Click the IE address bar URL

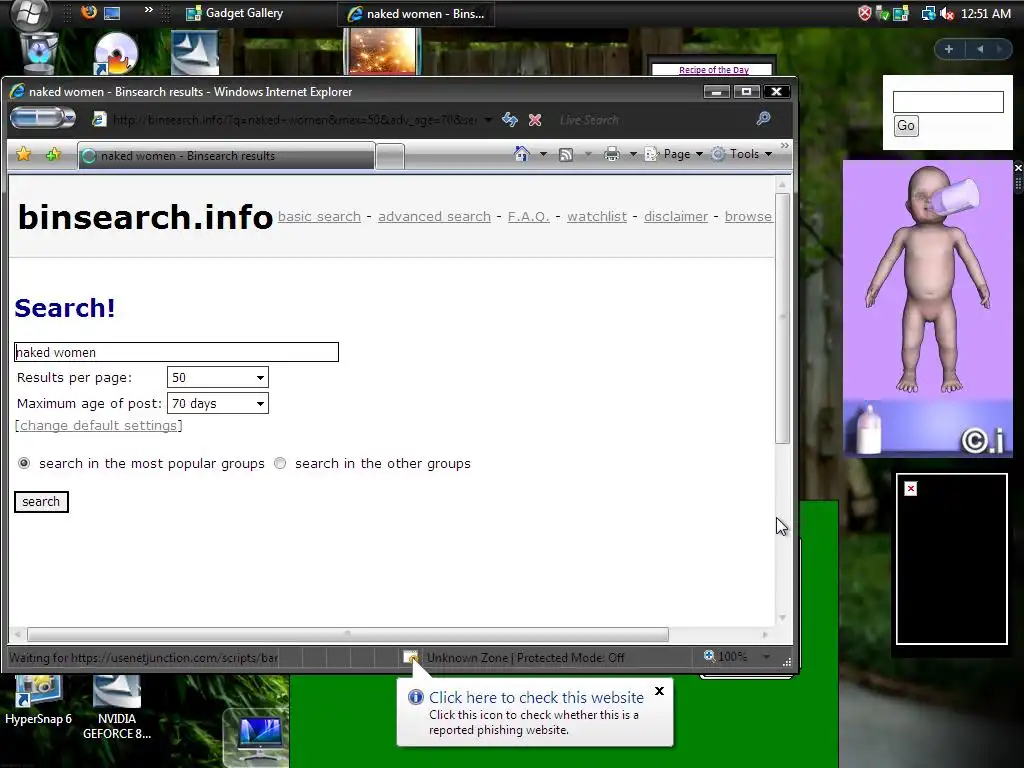294,120
